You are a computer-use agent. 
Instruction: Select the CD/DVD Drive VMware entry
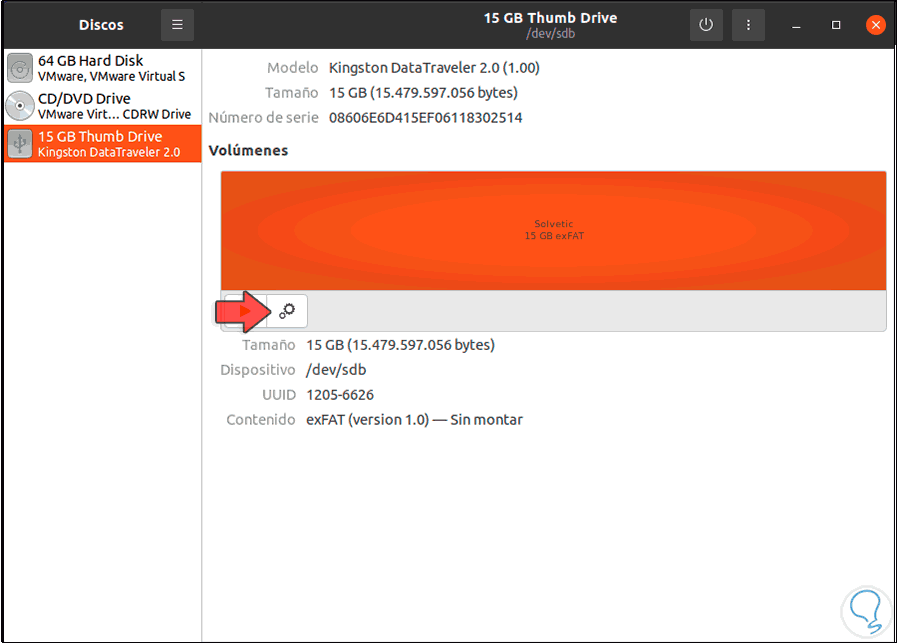click(100, 105)
